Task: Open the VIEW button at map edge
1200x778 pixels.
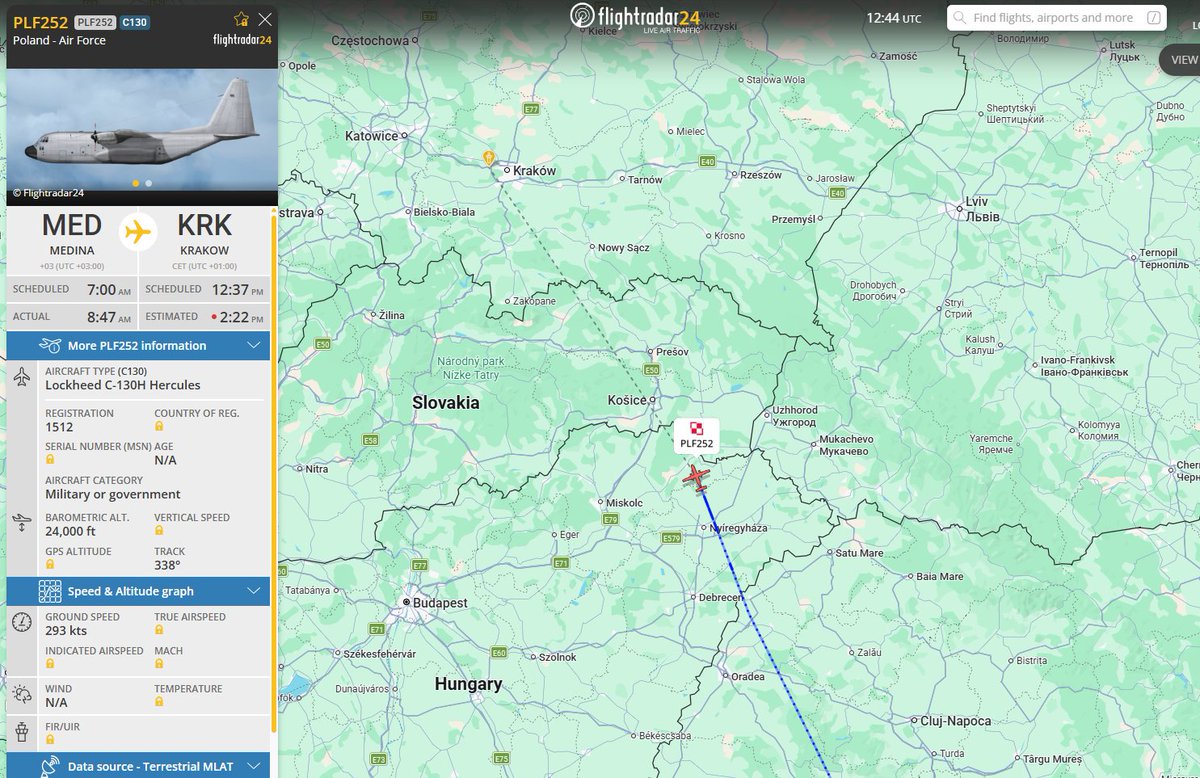Action: click(x=1180, y=60)
